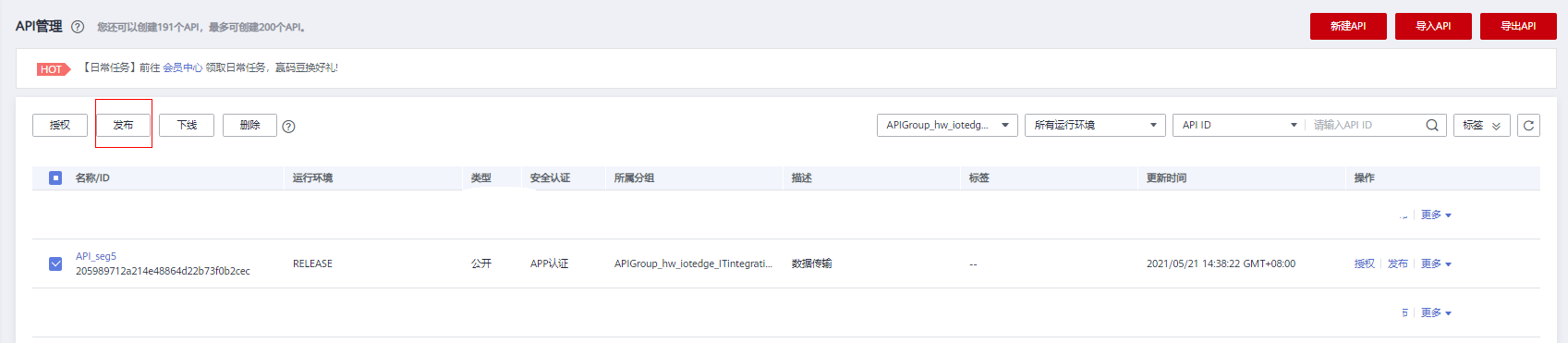The image size is (1568, 343).
Task: Click the 标签 column header
Action: [978, 178]
